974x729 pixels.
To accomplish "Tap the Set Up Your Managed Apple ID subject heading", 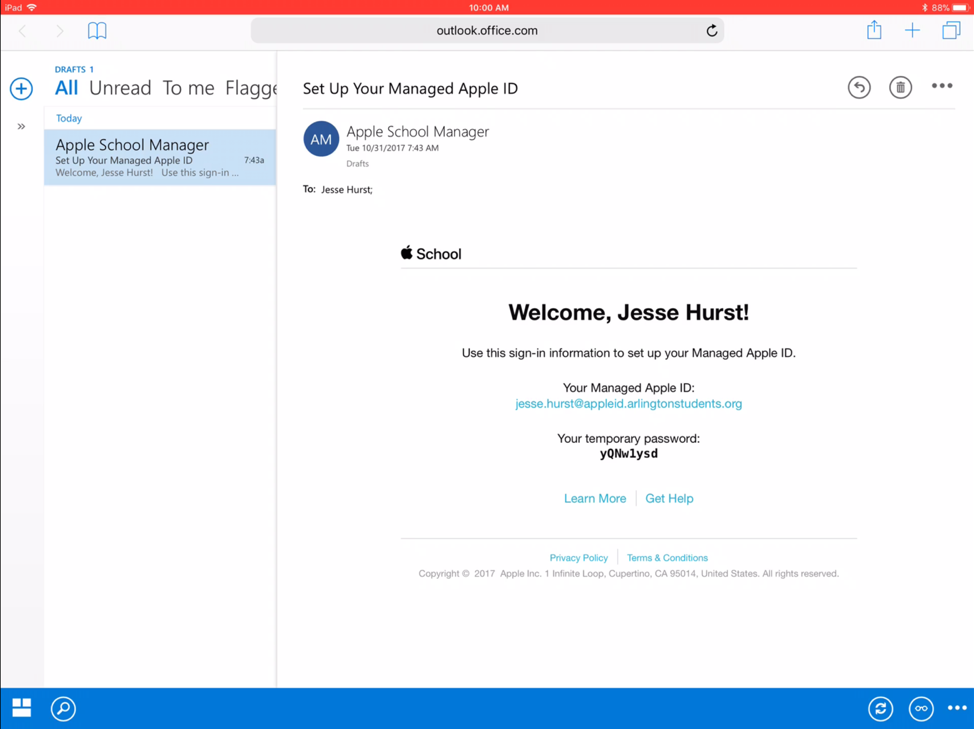I will coord(410,89).
